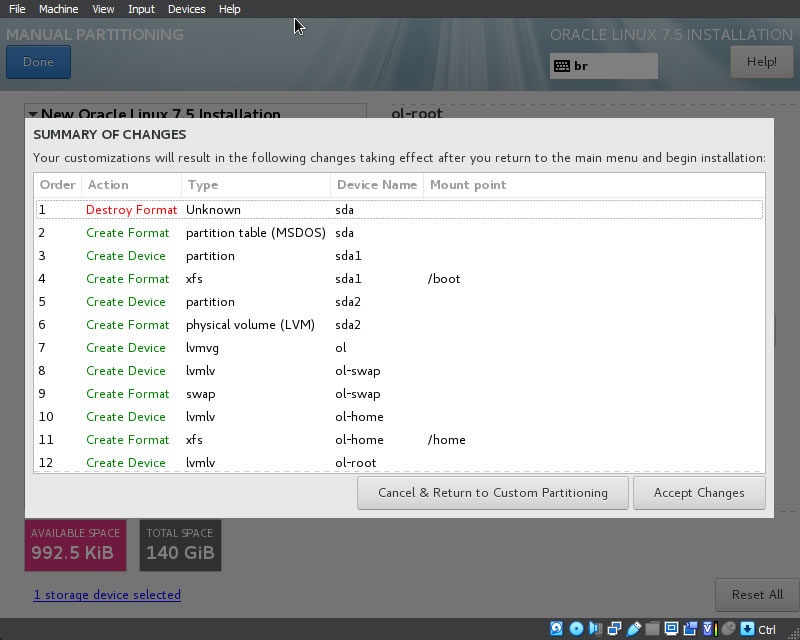800x640 pixels.
Task: Open the View menu
Action: point(103,9)
